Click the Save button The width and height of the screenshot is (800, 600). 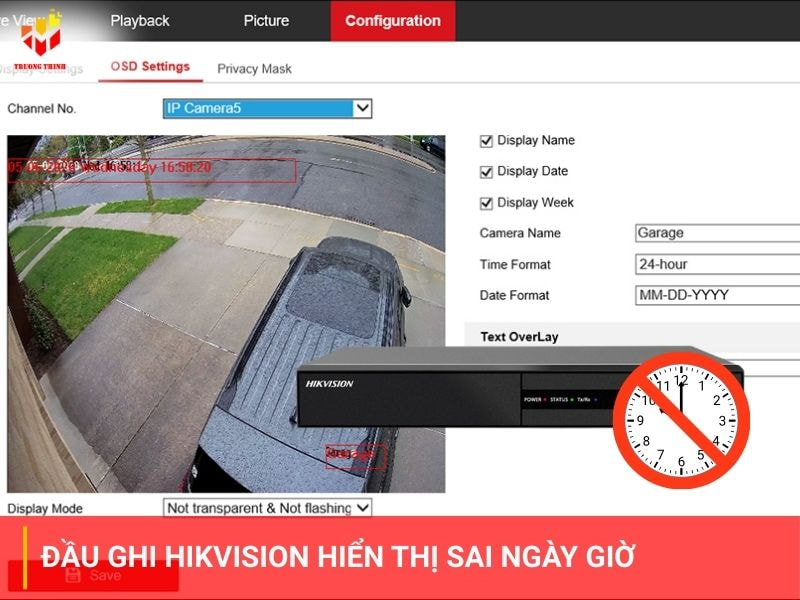107,575
